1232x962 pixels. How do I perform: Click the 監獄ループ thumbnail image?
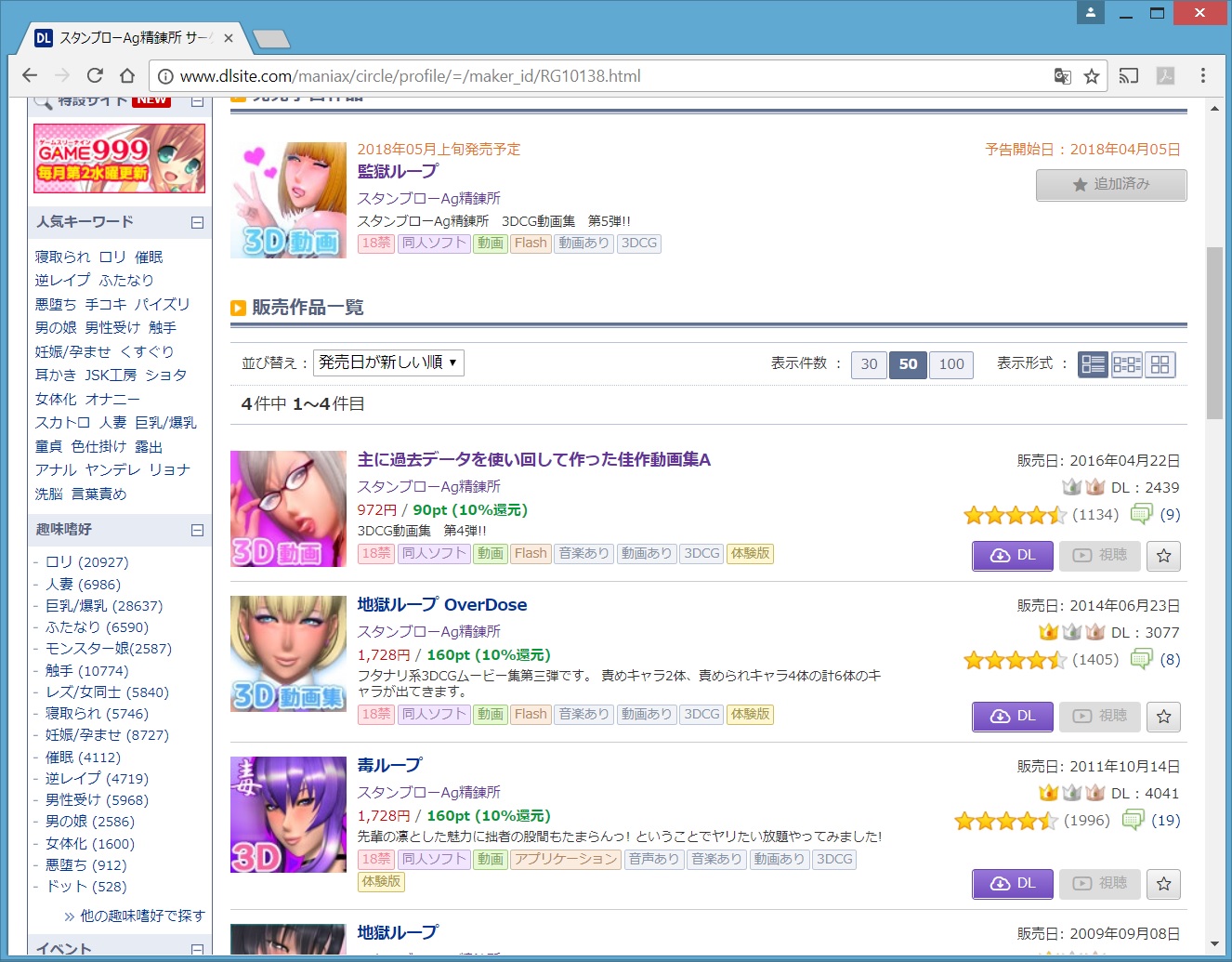(x=288, y=200)
